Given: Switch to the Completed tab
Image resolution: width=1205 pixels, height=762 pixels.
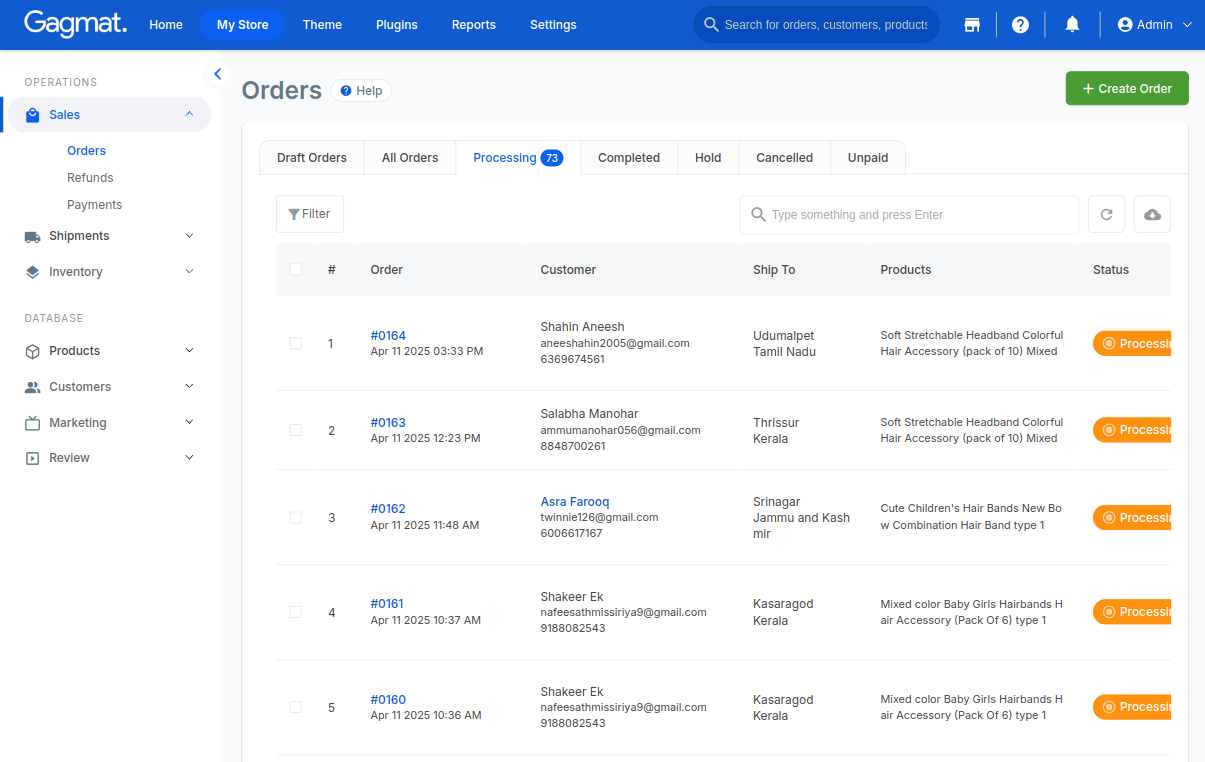Looking at the screenshot, I should 629,158.
